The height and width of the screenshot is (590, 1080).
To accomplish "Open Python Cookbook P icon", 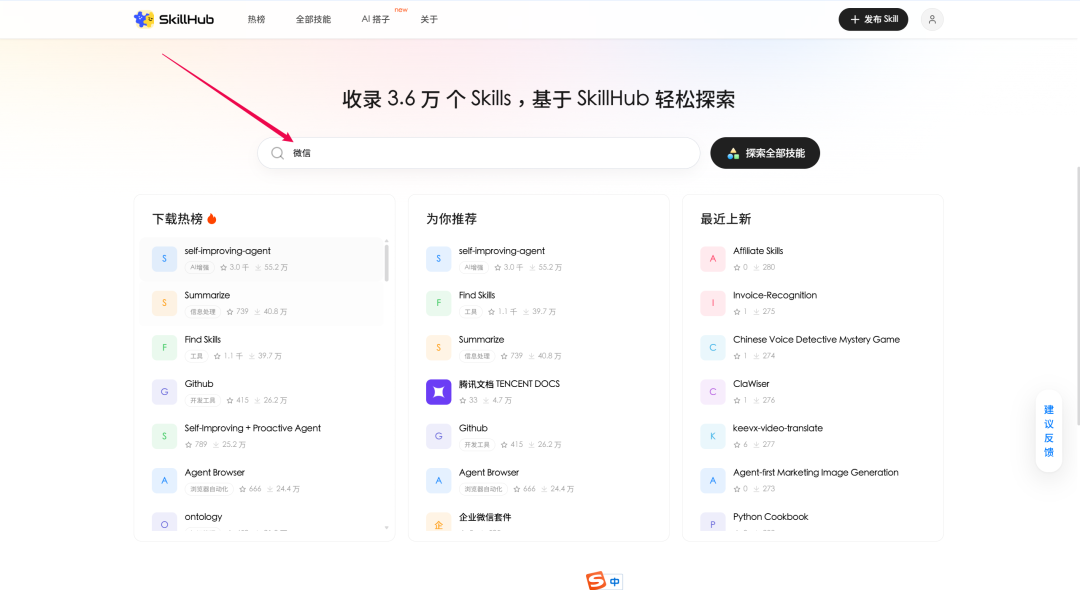I will click(713, 522).
